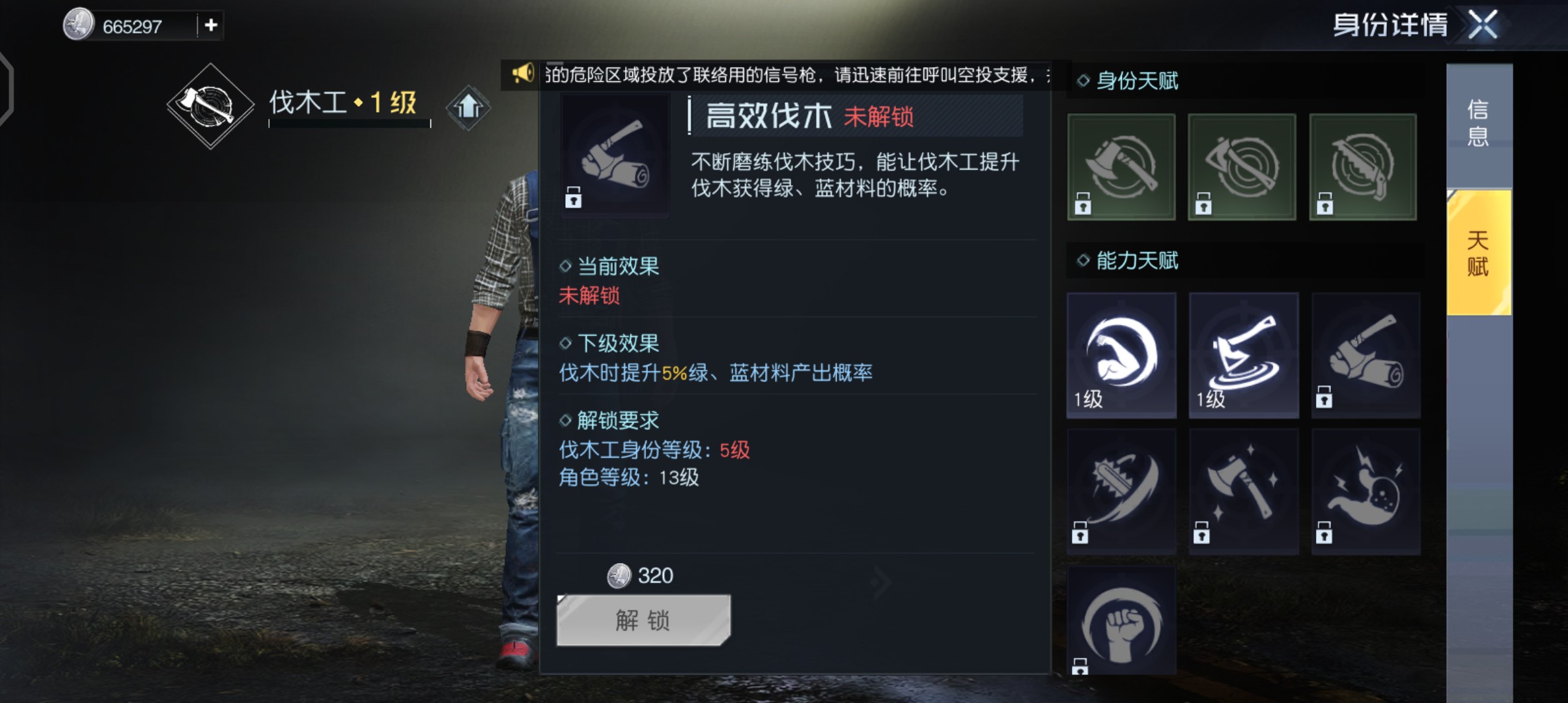Close the 身份详情 panel
1568x703 pixels.
[1483, 25]
